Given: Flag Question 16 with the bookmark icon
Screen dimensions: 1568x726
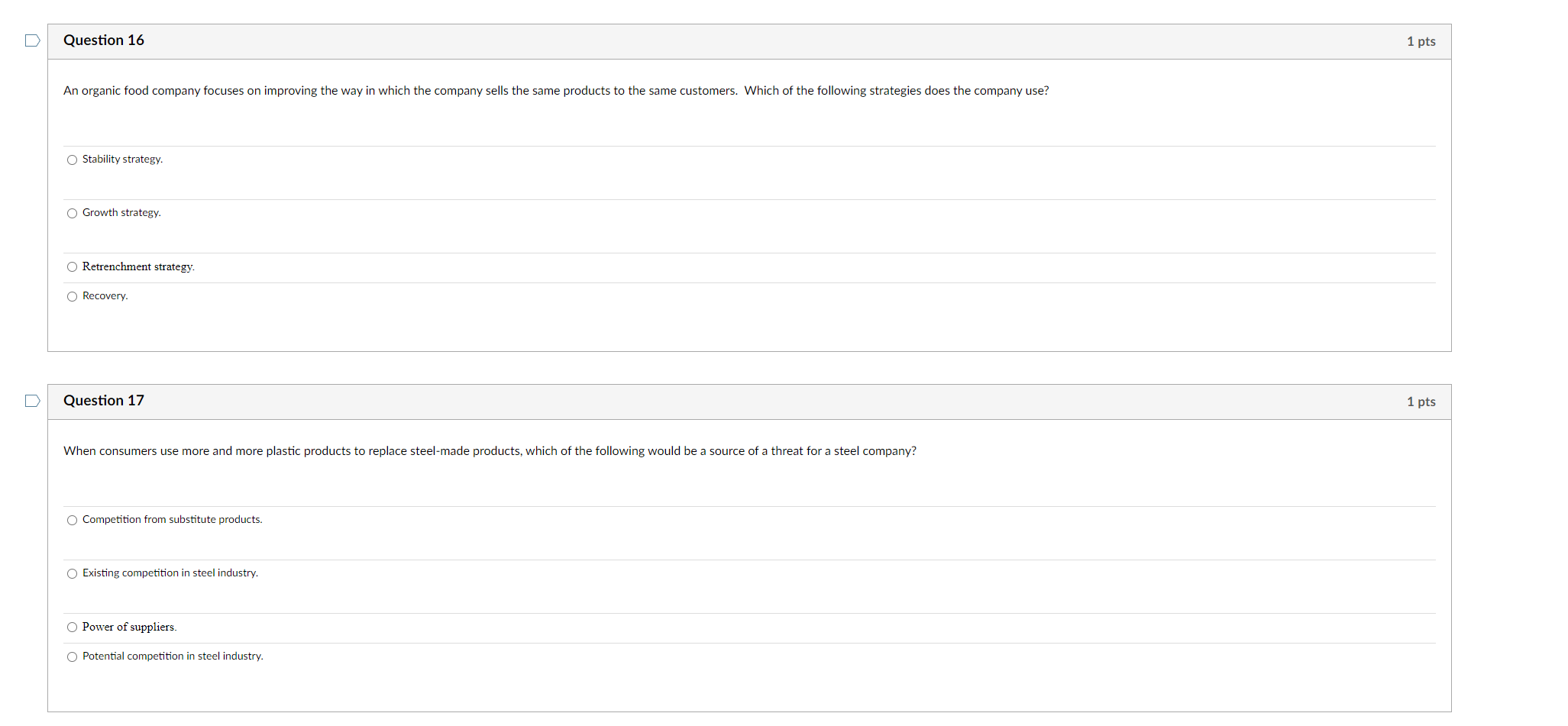Looking at the screenshot, I should tap(32, 40).
